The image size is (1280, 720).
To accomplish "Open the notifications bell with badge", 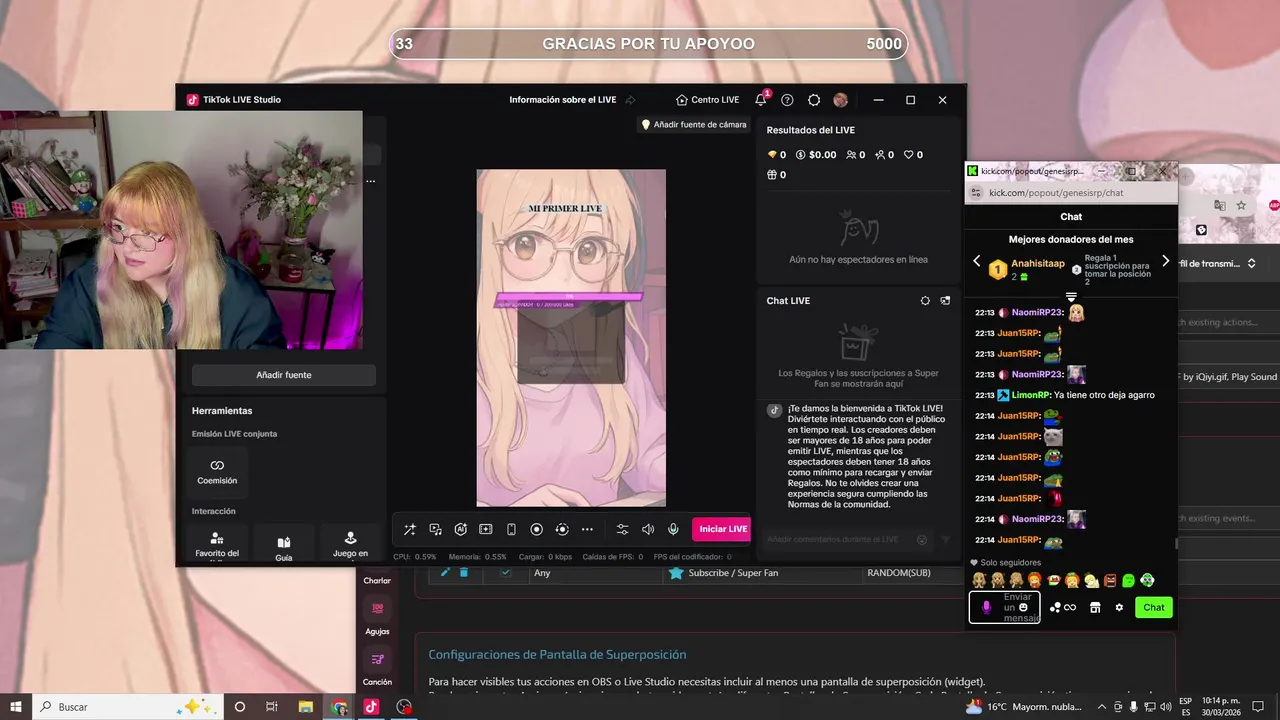I will pos(761,99).
